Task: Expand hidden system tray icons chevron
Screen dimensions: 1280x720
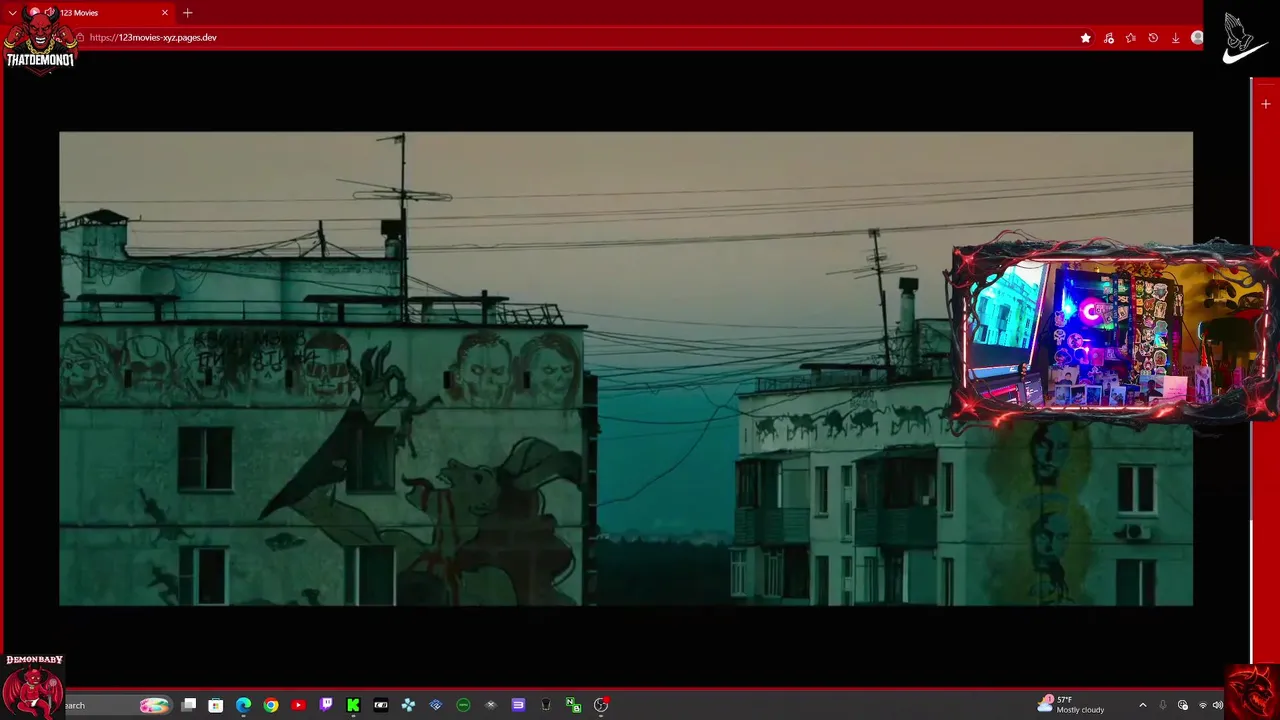Action: (1143, 705)
